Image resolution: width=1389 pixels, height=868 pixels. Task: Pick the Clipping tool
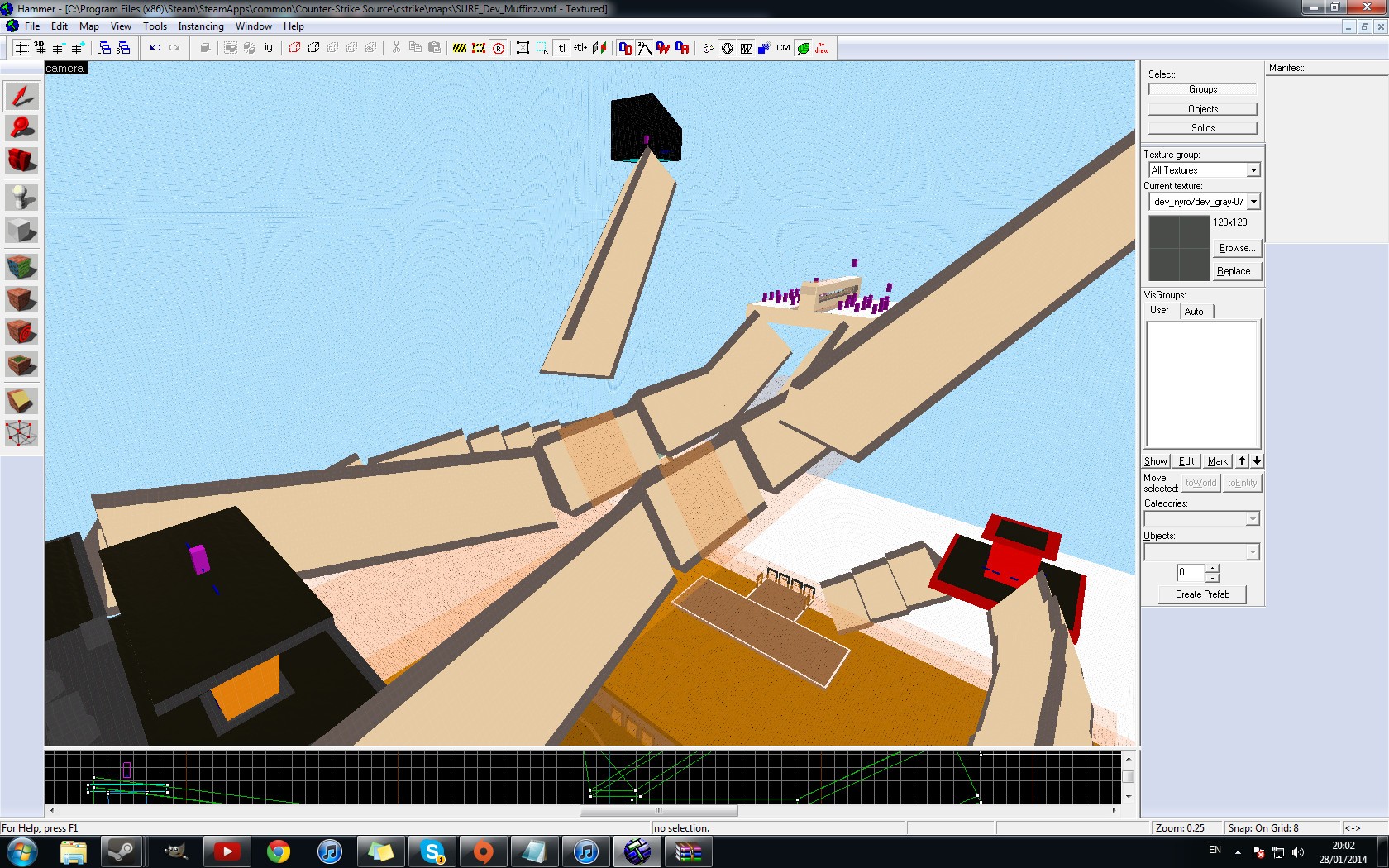point(21,401)
